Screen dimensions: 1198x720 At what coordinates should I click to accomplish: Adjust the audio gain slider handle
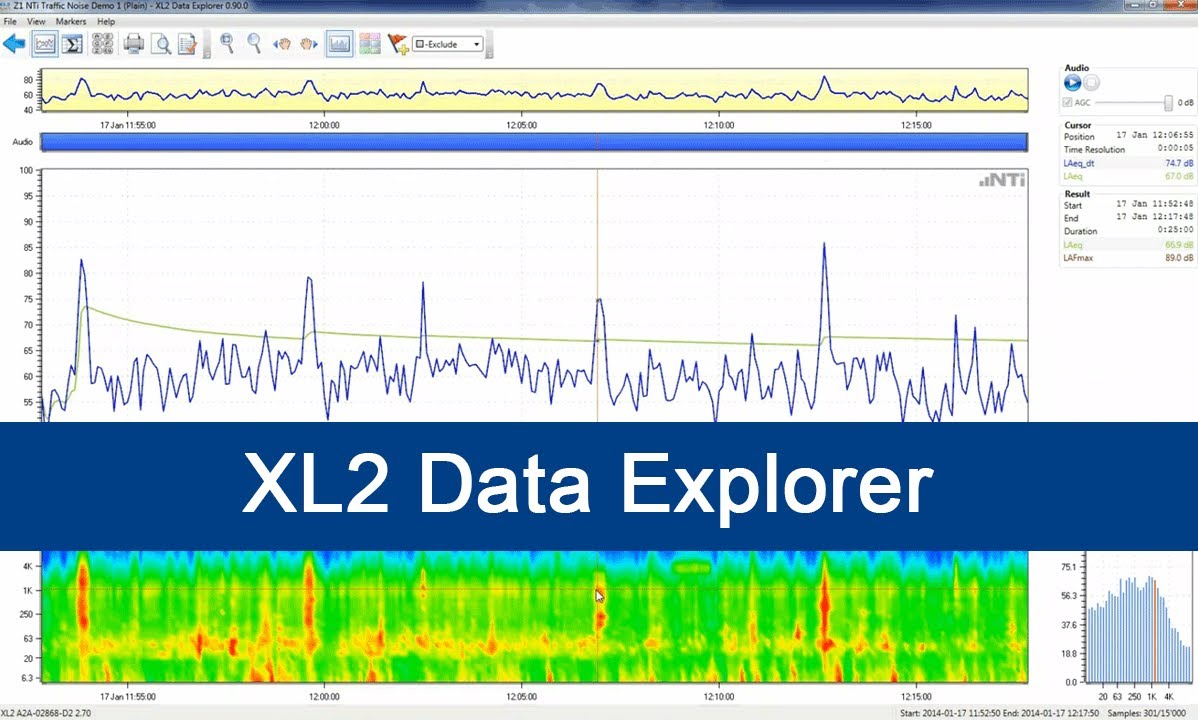coord(1167,102)
